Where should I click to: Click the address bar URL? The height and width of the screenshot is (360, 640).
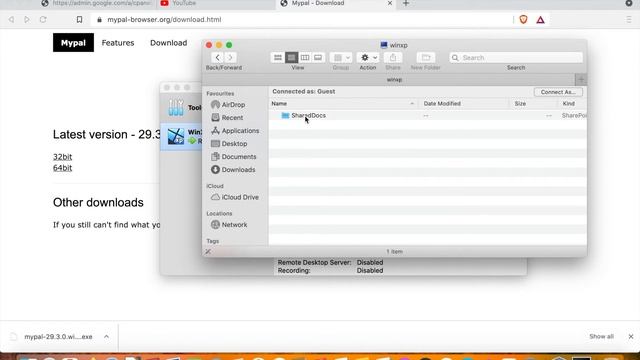pyautogui.click(x=164, y=20)
